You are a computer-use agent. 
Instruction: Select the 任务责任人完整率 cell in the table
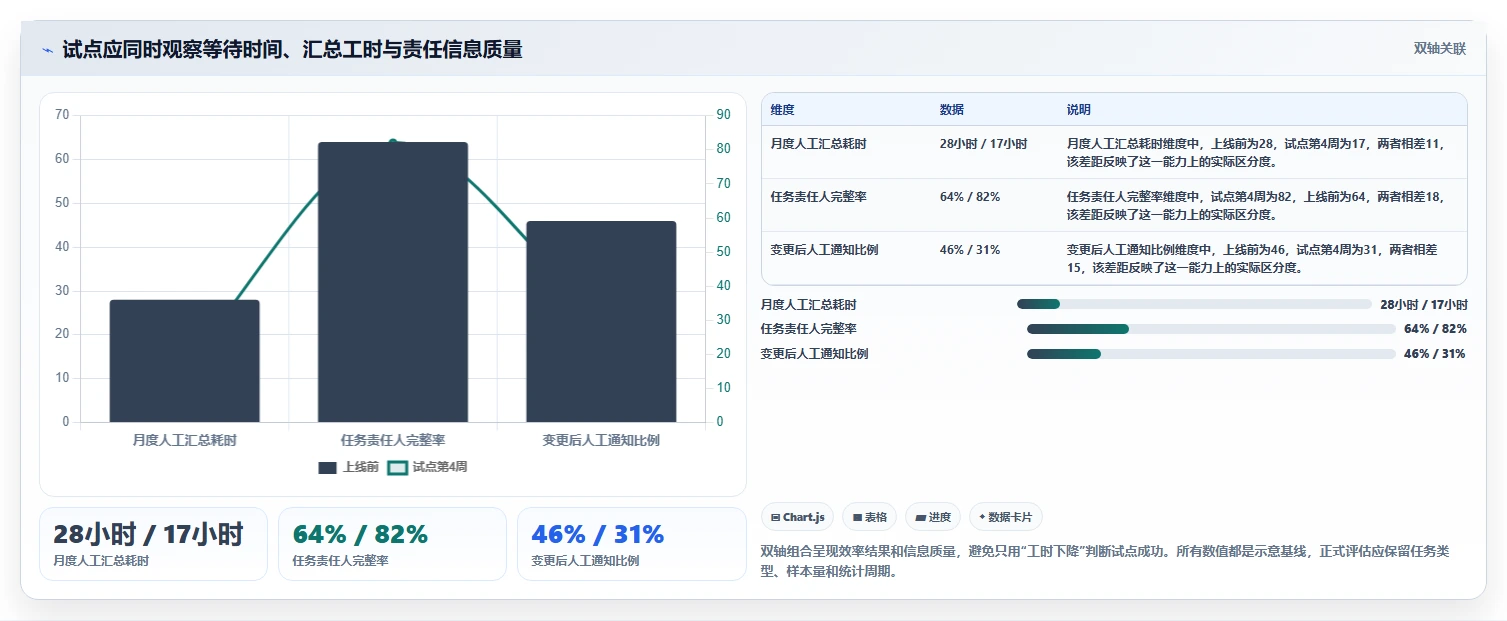click(818, 197)
